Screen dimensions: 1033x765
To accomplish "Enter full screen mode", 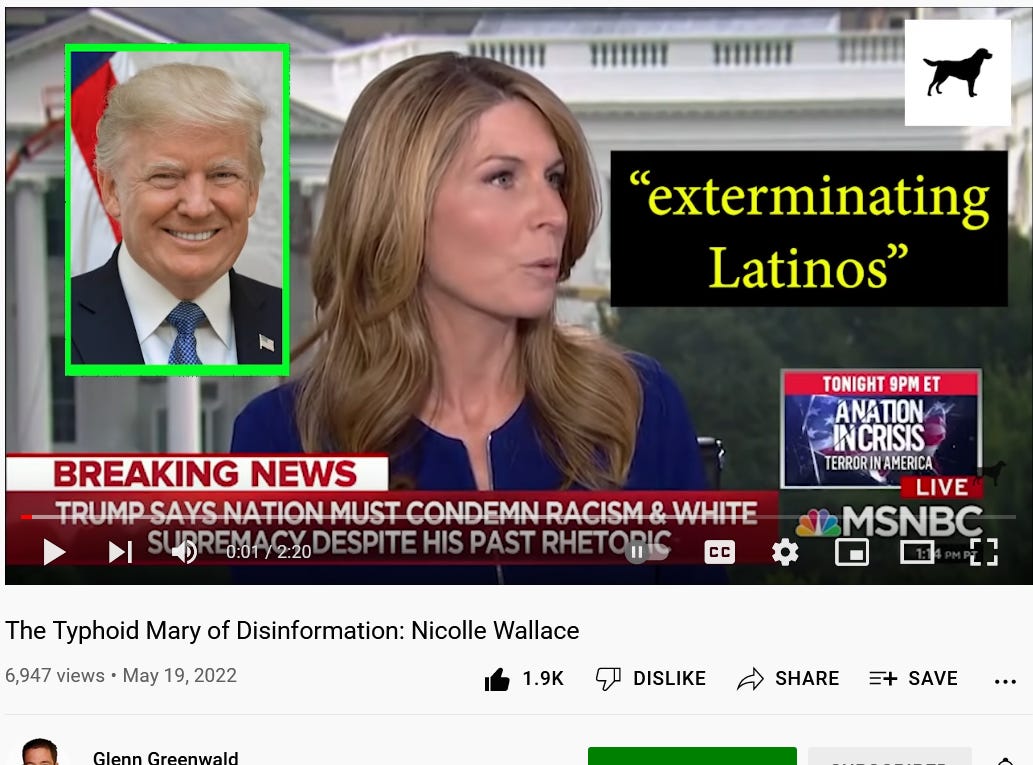I will [984, 552].
